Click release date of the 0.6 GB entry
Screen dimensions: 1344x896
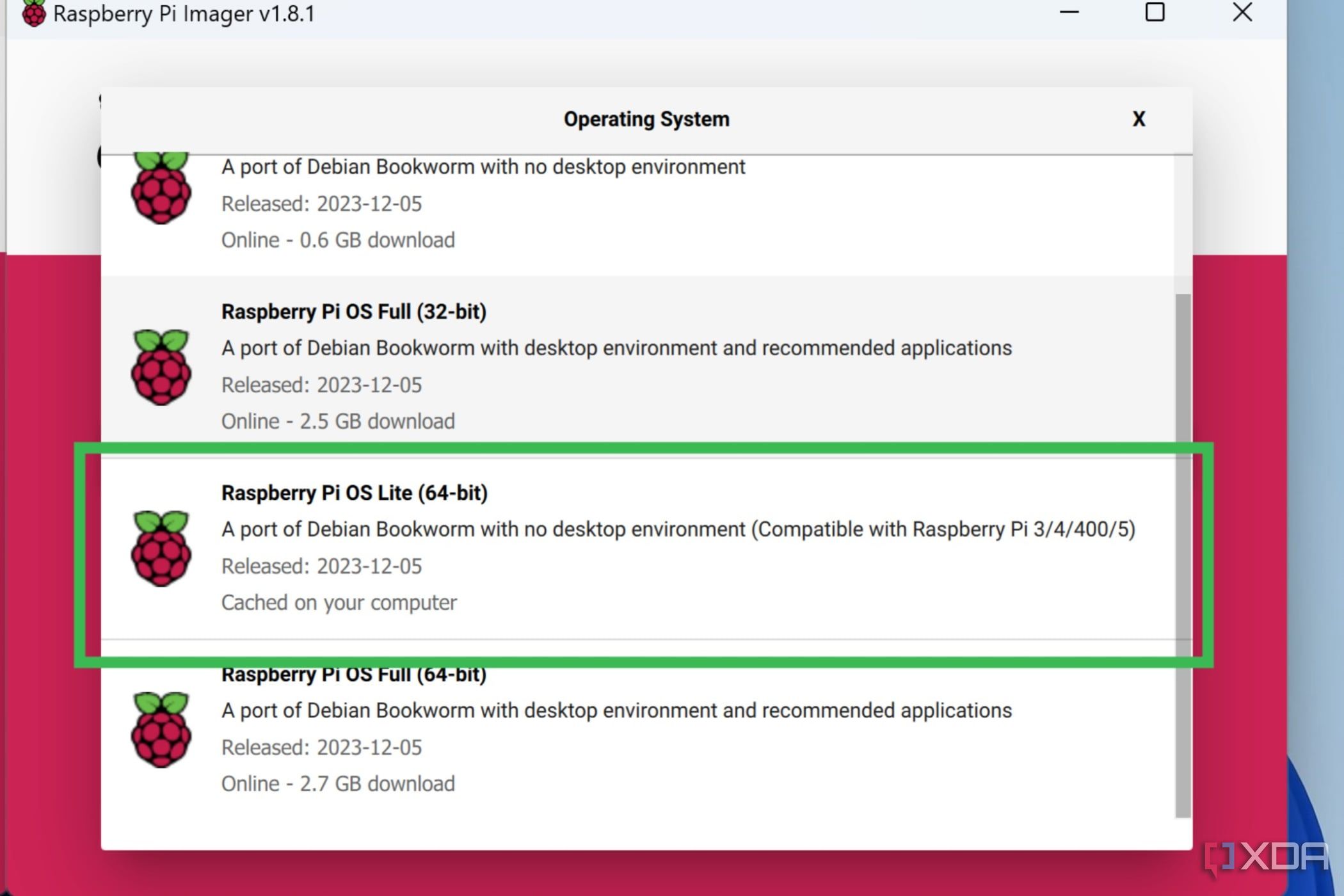pyautogui.click(x=321, y=204)
